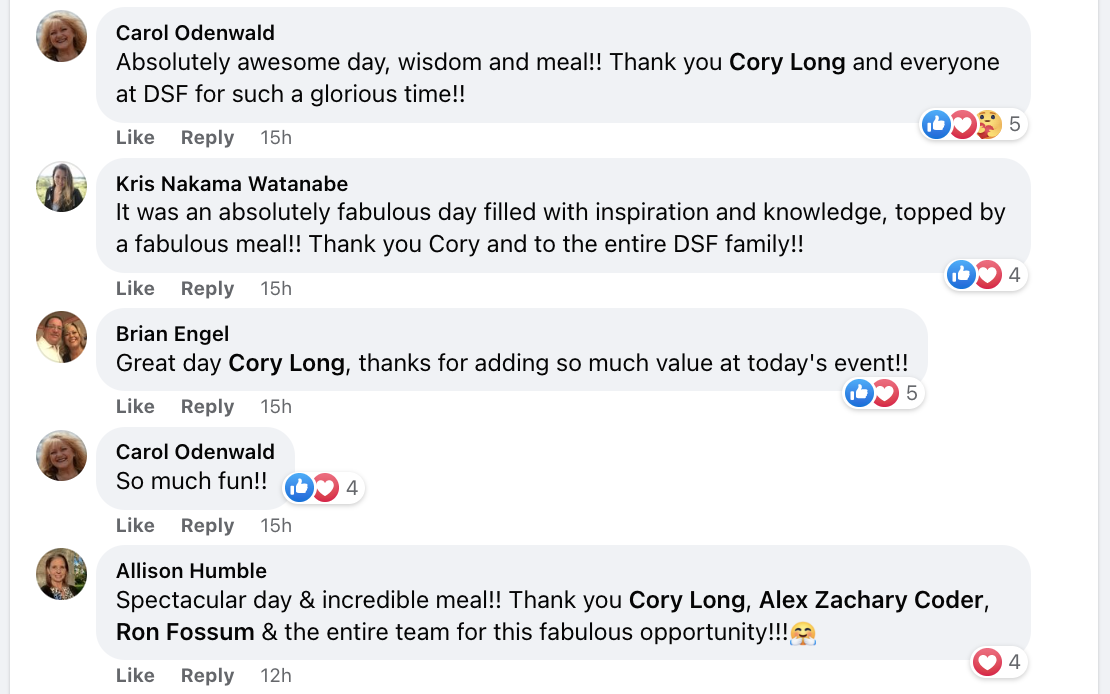This screenshot has width=1110, height=694.
Task: Click the care reaction emoji on Carol's first comment
Action: [x=988, y=124]
